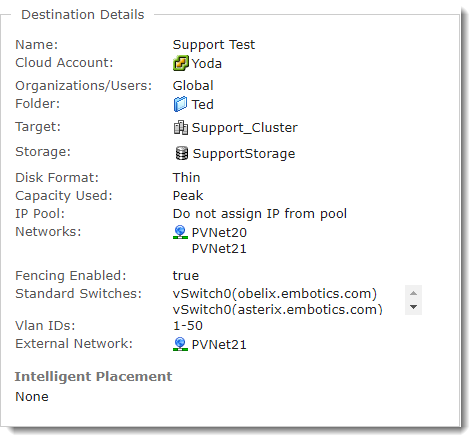Click the Networks label
The width and height of the screenshot is (476, 442).
(x=48, y=232)
